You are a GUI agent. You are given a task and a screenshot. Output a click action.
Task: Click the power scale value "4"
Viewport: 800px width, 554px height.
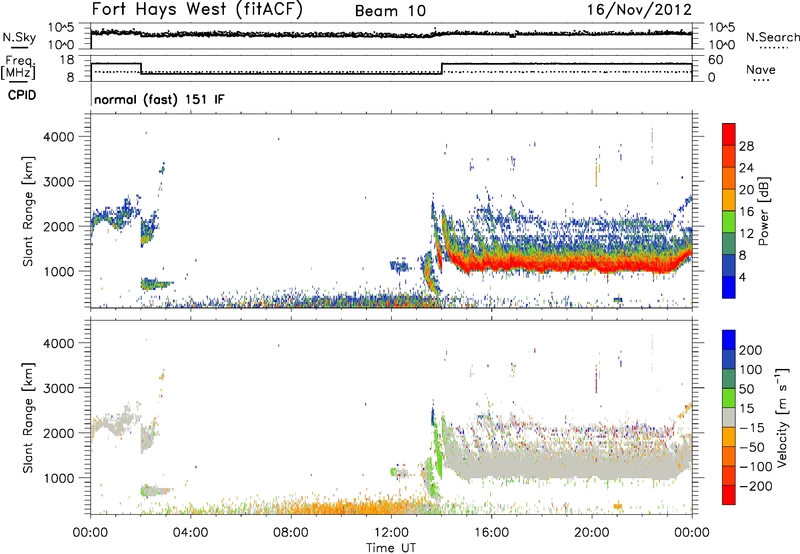(x=742, y=278)
